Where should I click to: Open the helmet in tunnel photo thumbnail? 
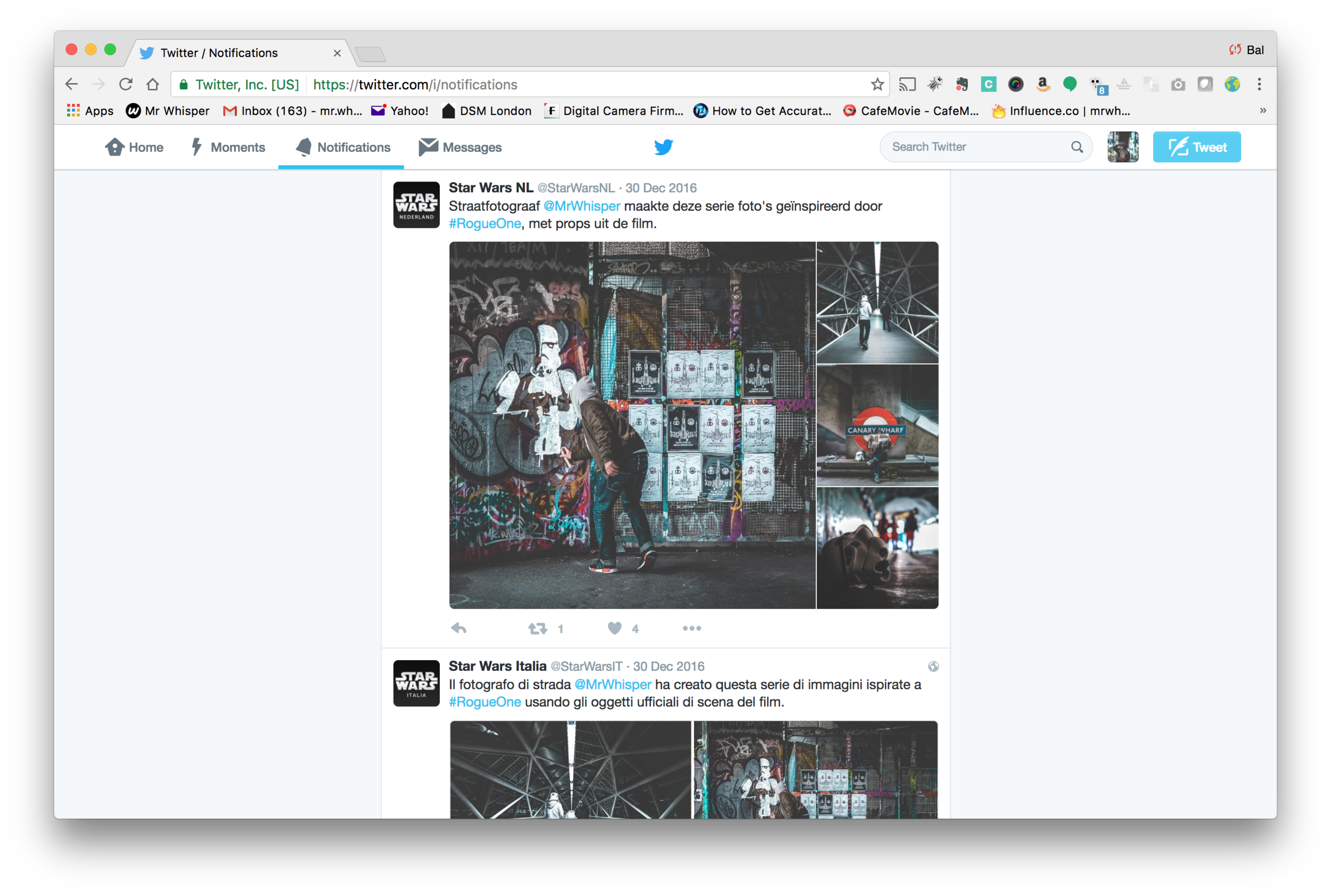point(877,548)
